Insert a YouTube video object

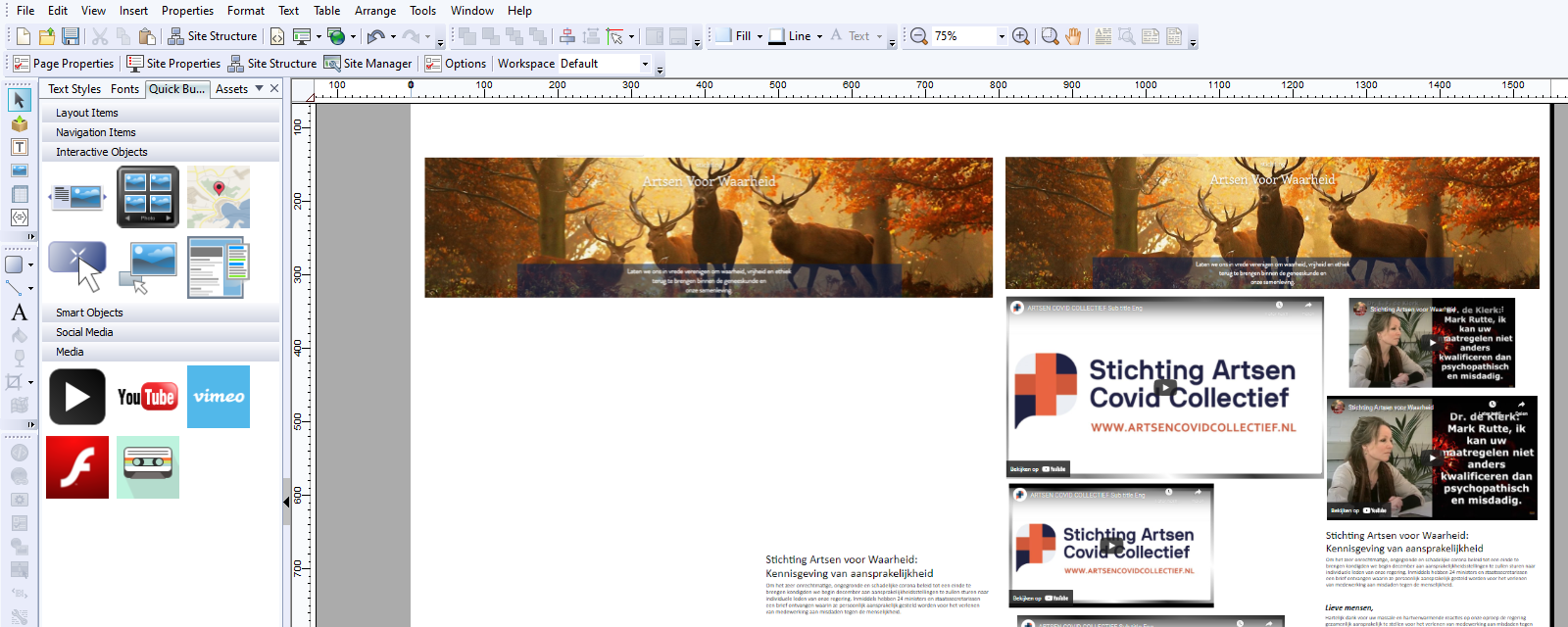point(147,397)
